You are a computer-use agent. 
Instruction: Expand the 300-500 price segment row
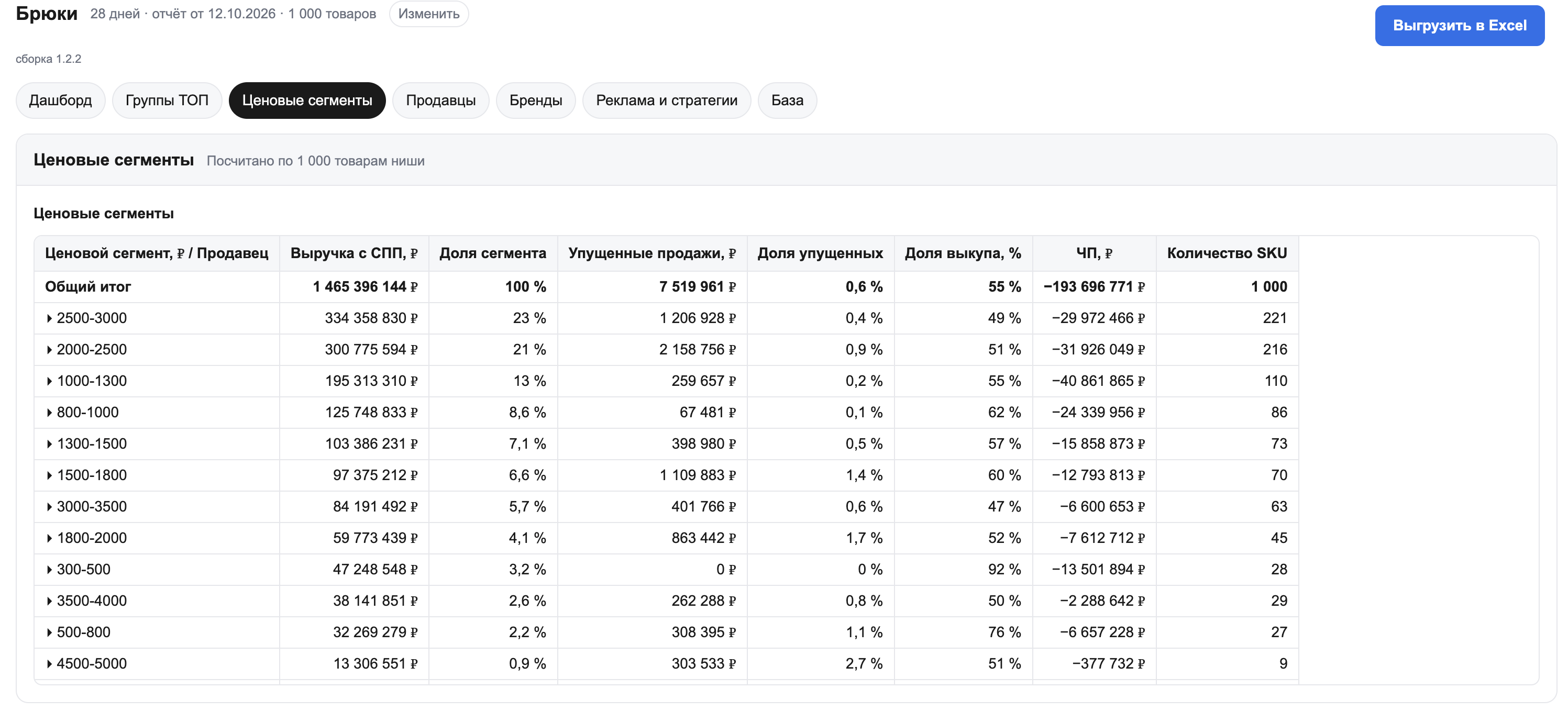pyautogui.click(x=49, y=570)
